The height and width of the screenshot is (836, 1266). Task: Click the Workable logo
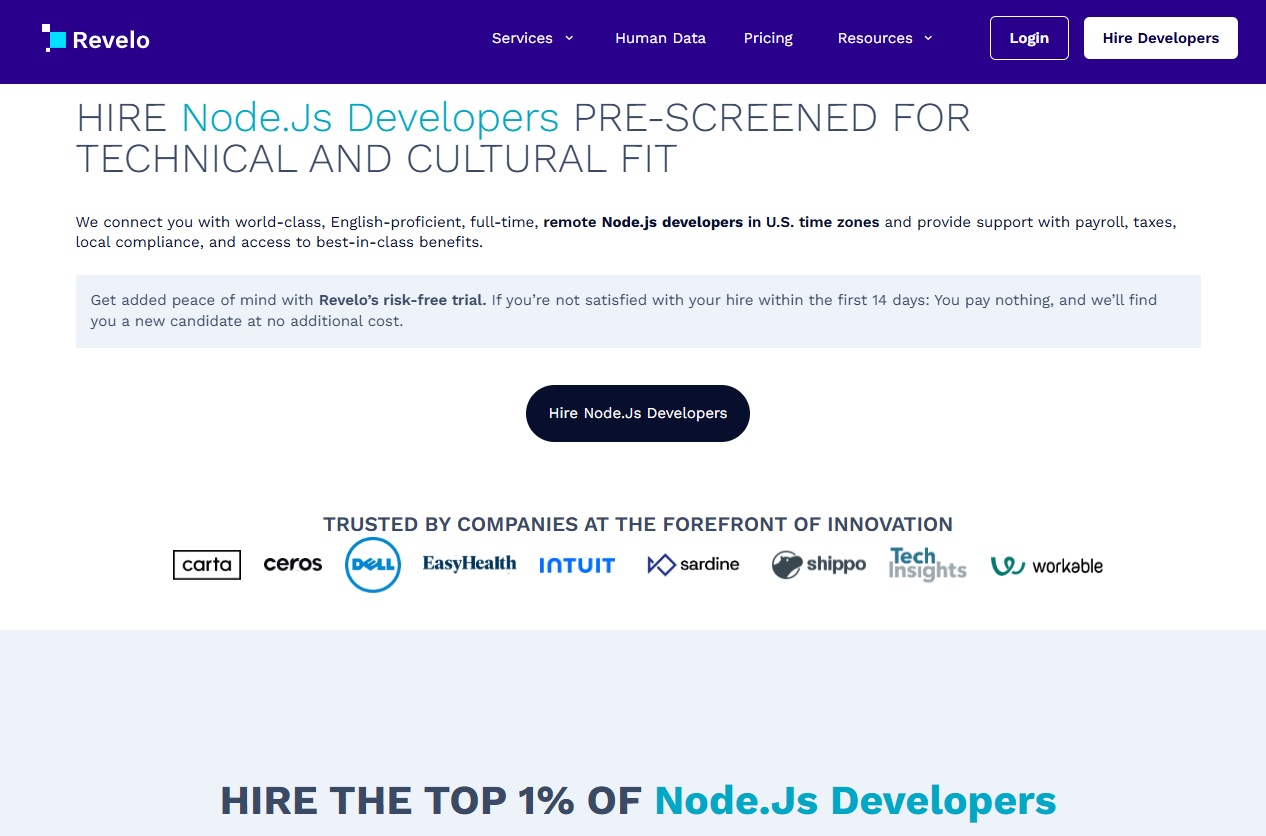1047,566
